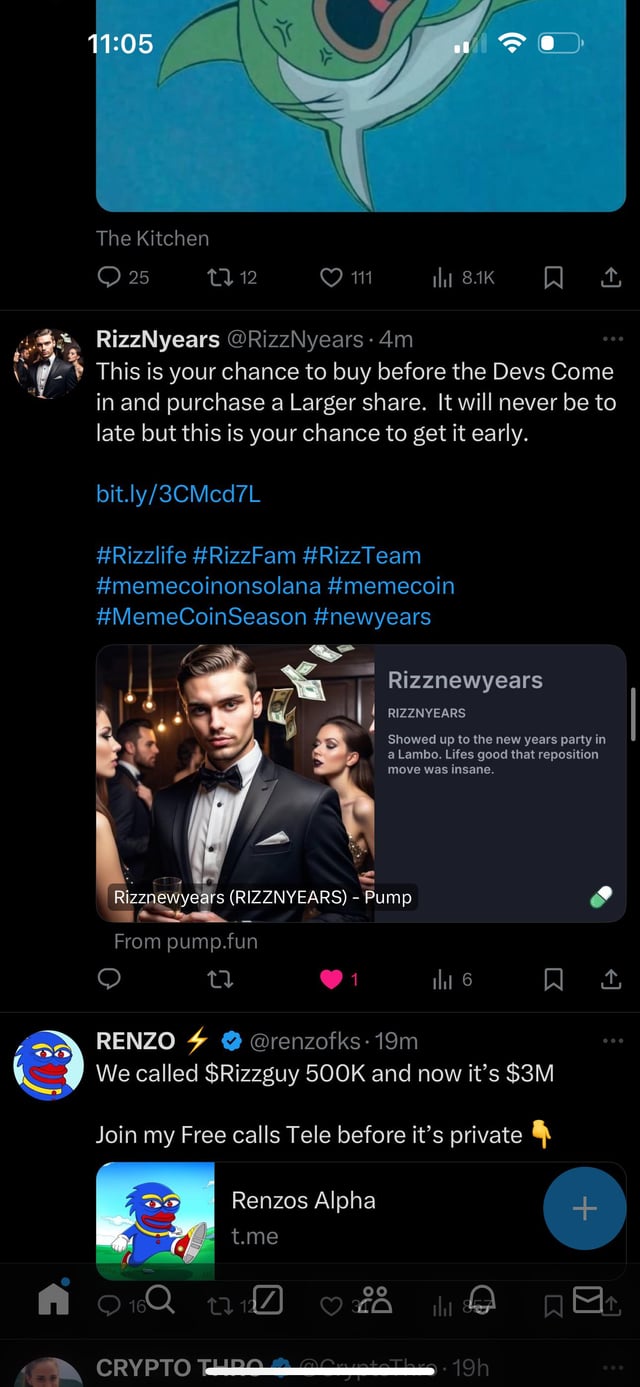The width and height of the screenshot is (640, 1387).
Task: Go to the Home tab
Action: coord(54,1299)
